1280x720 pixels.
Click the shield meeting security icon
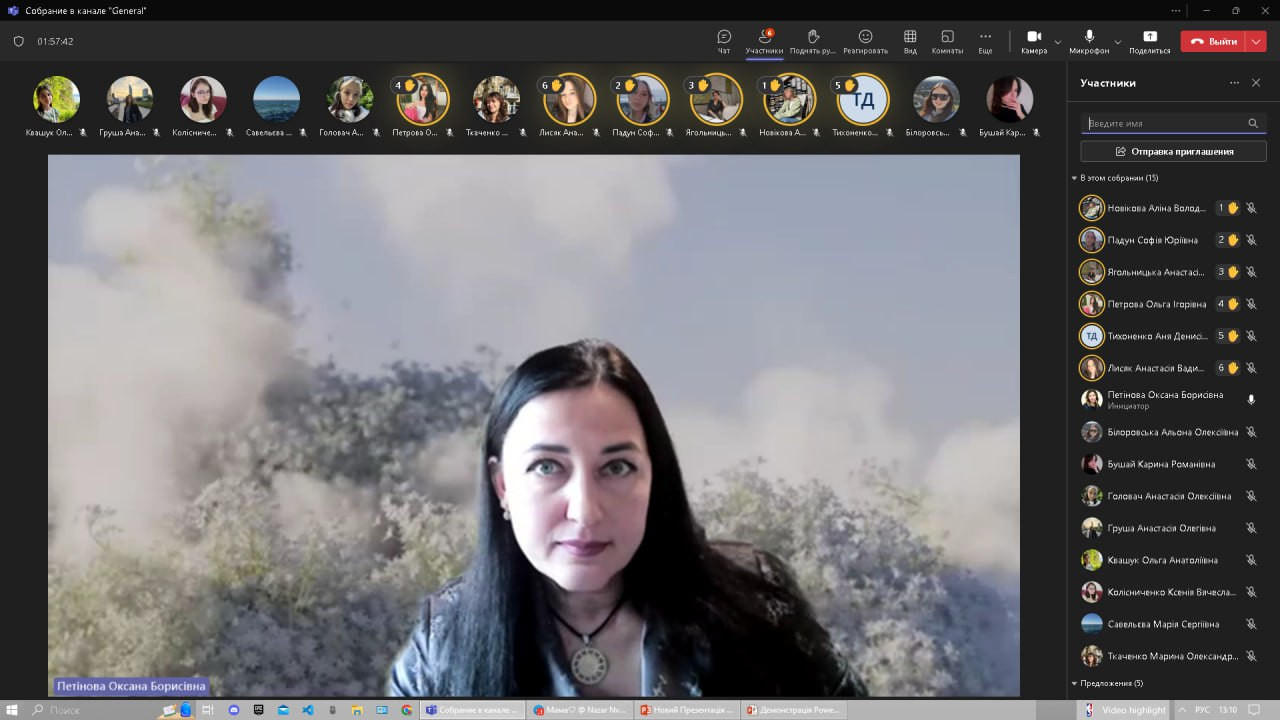pos(18,41)
